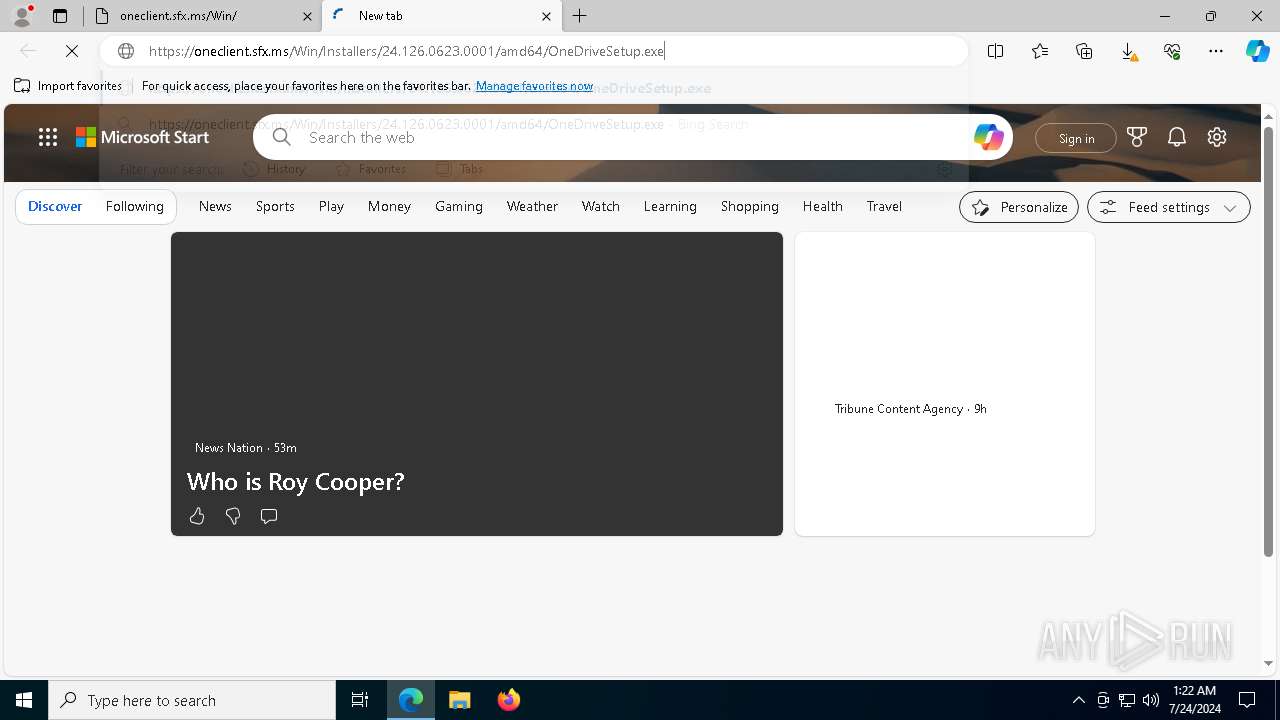The image size is (1280, 720).
Task: Close the oneclient.sfx.ms tab
Action: tap(307, 16)
